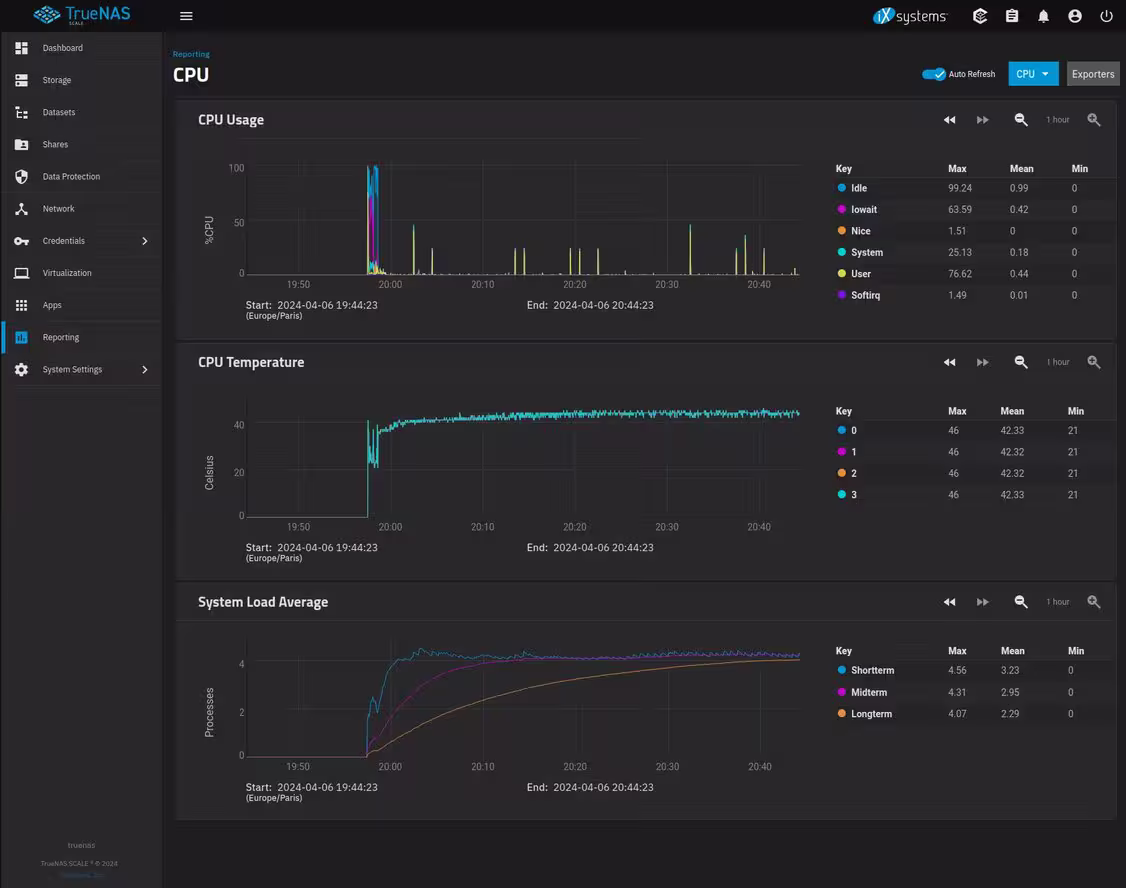Step back on System Load Average graph
This screenshot has width=1126, height=888.
point(949,602)
